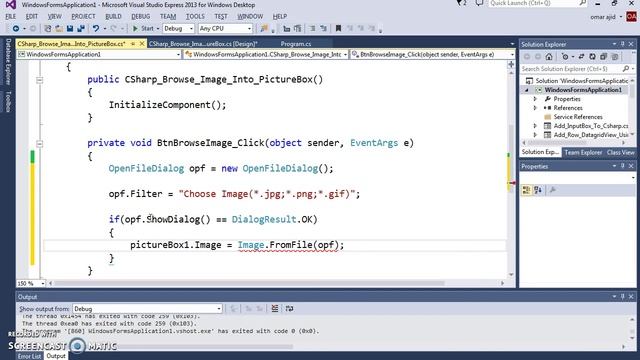Screen dimensions: 640x360
Task: Switch to the Error List tab
Action: coord(29,356)
